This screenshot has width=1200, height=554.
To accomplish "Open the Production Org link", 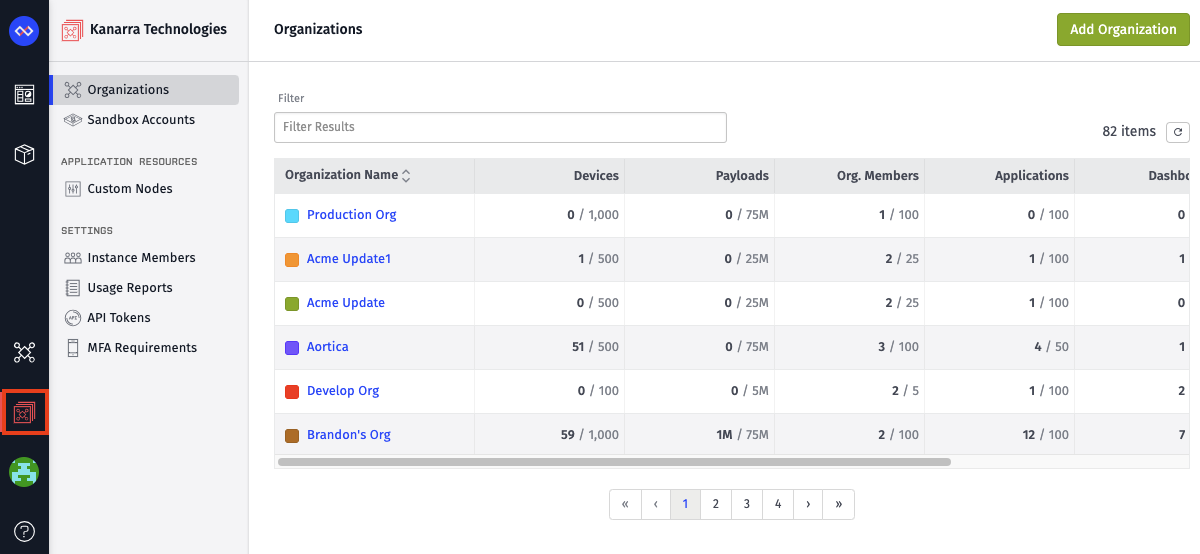I will [352, 215].
